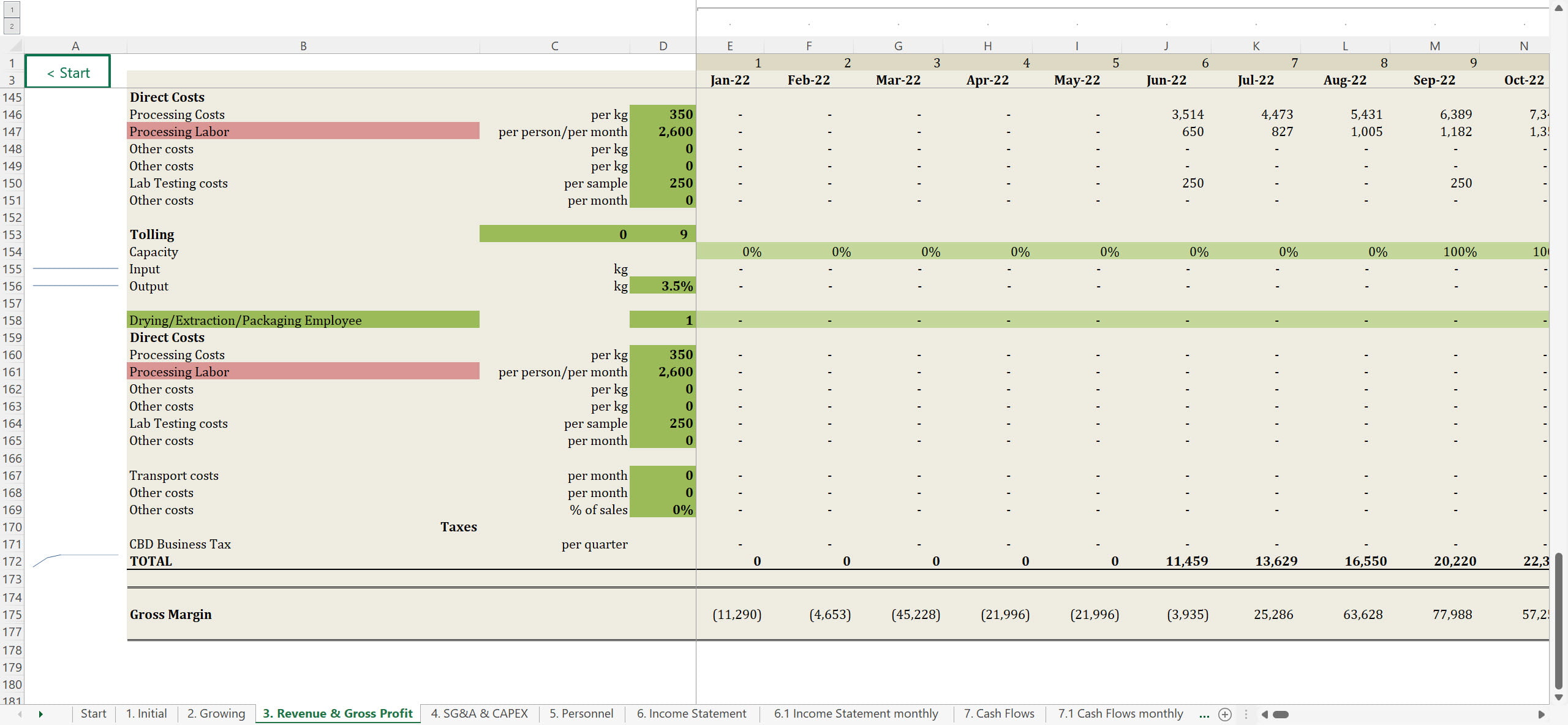Click horizontal scrollbar right arrow
The width and height of the screenshot is (1568, 725).
1541,714
